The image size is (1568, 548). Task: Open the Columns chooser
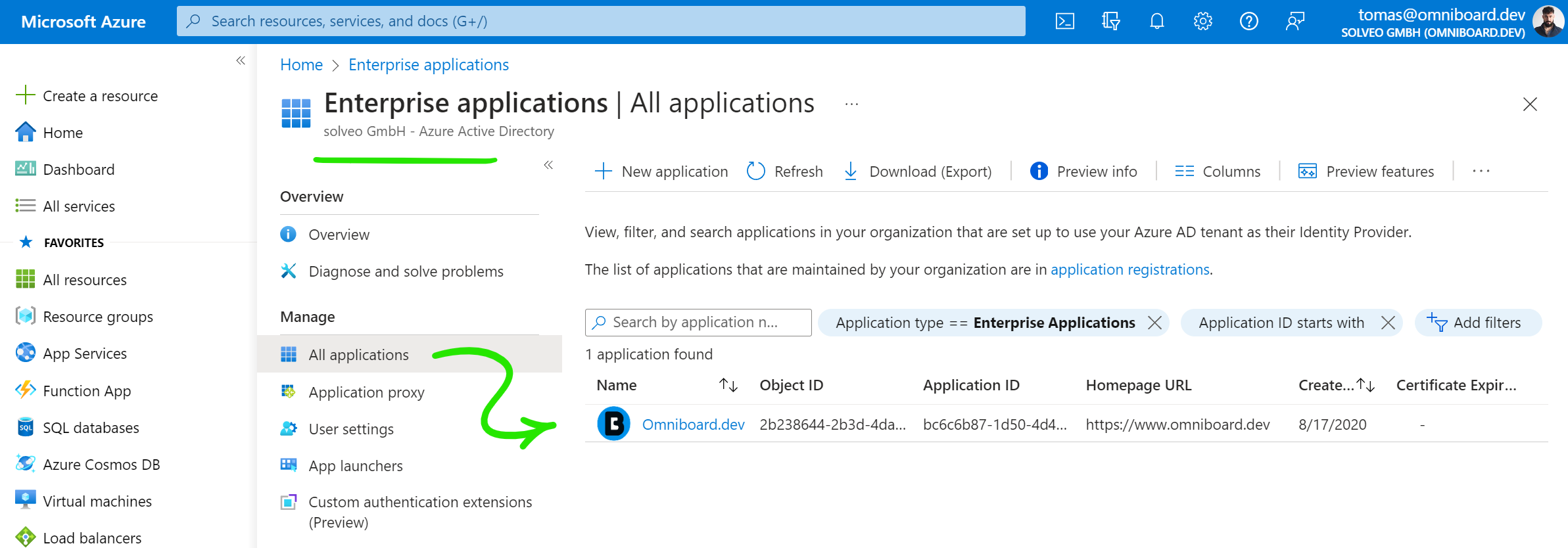point(1218,171)
